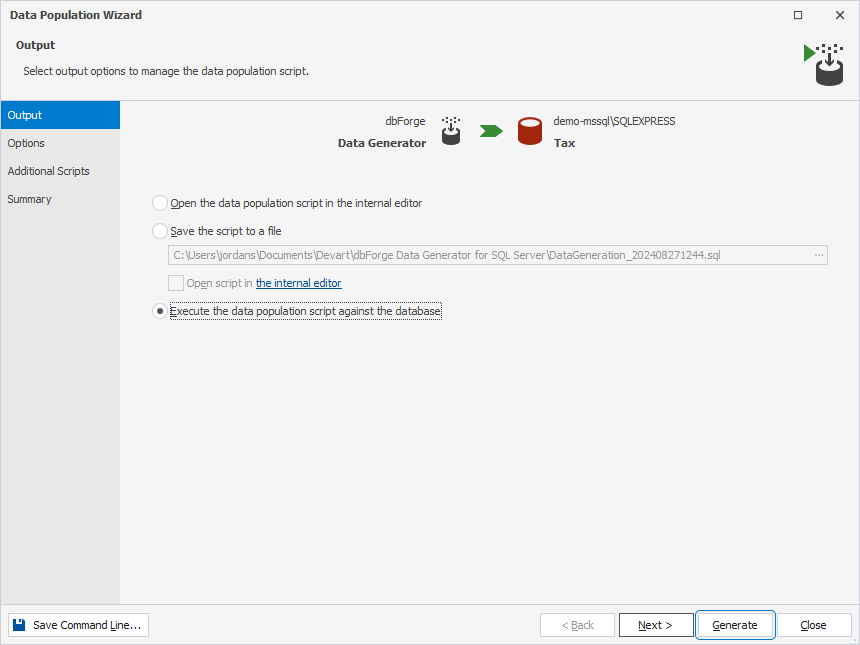Click the dbForge Data Generator source icon
860x645 pixels.
tap(451, 131)
